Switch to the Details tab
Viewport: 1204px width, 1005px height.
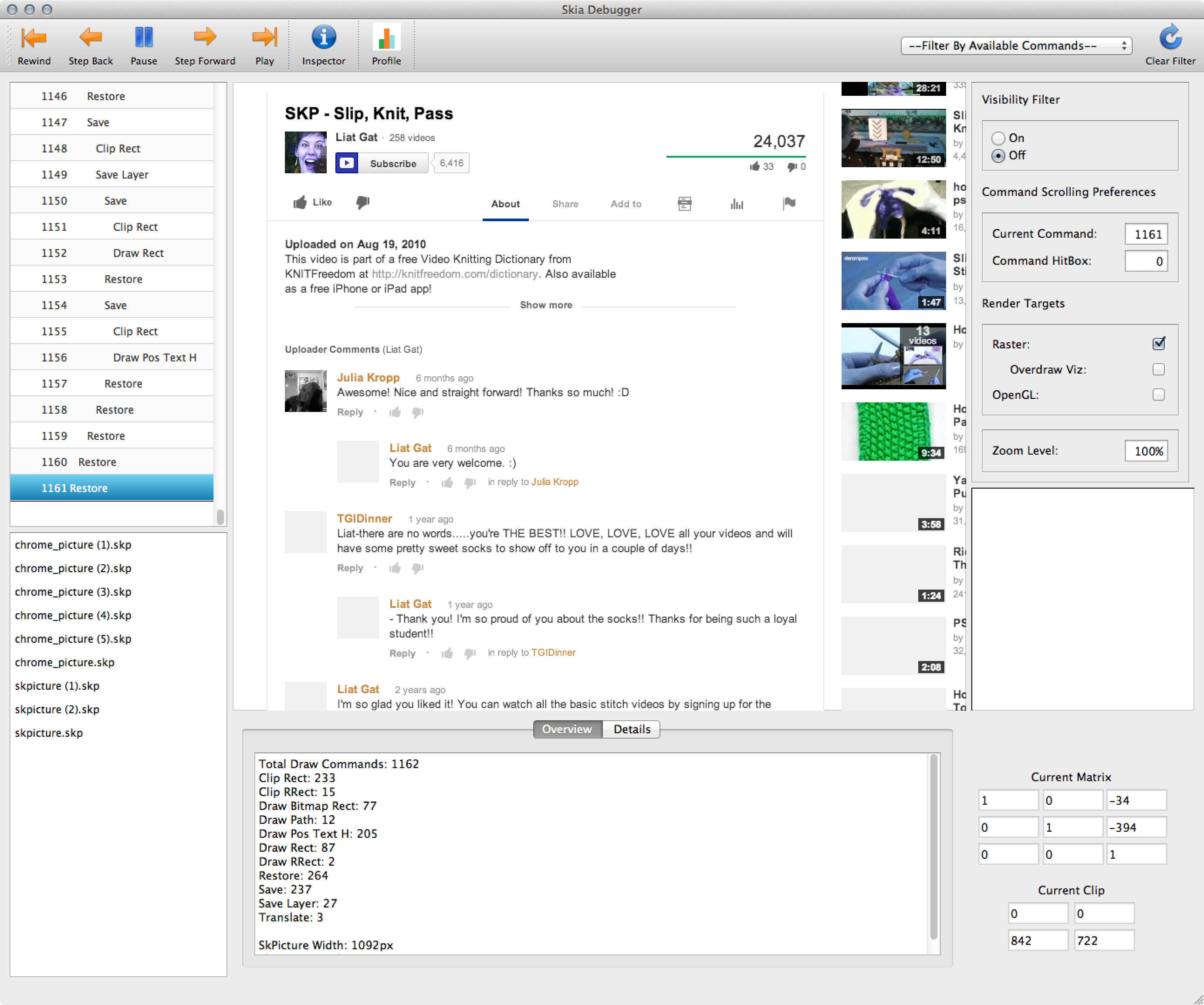tap(631, 729)
